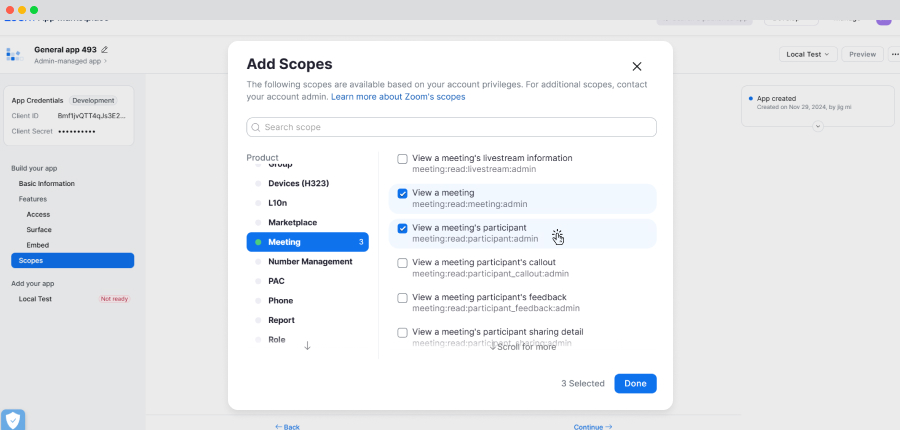Viewport: 900px width, 430px height.
Task: Click the 3 Selected text
Action: click(x=583, y=383)
